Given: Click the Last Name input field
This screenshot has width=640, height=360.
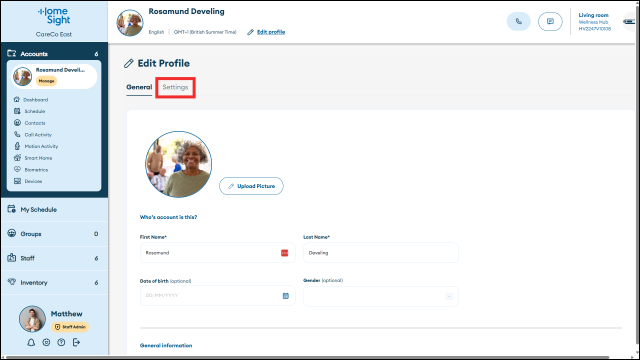Looking at the screenshot, I should (381, 253).
